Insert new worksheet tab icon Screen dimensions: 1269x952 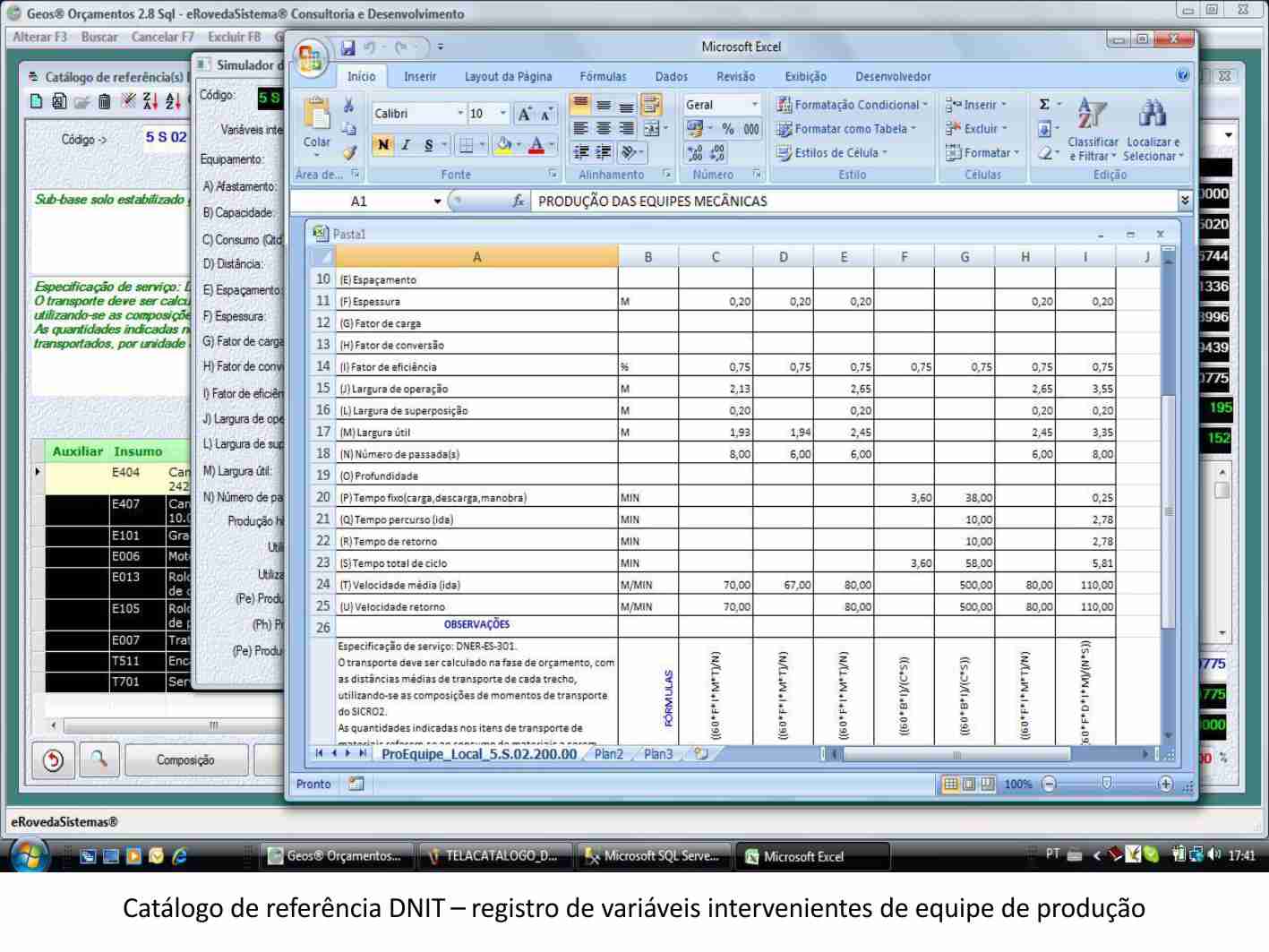tap(701, 754)
